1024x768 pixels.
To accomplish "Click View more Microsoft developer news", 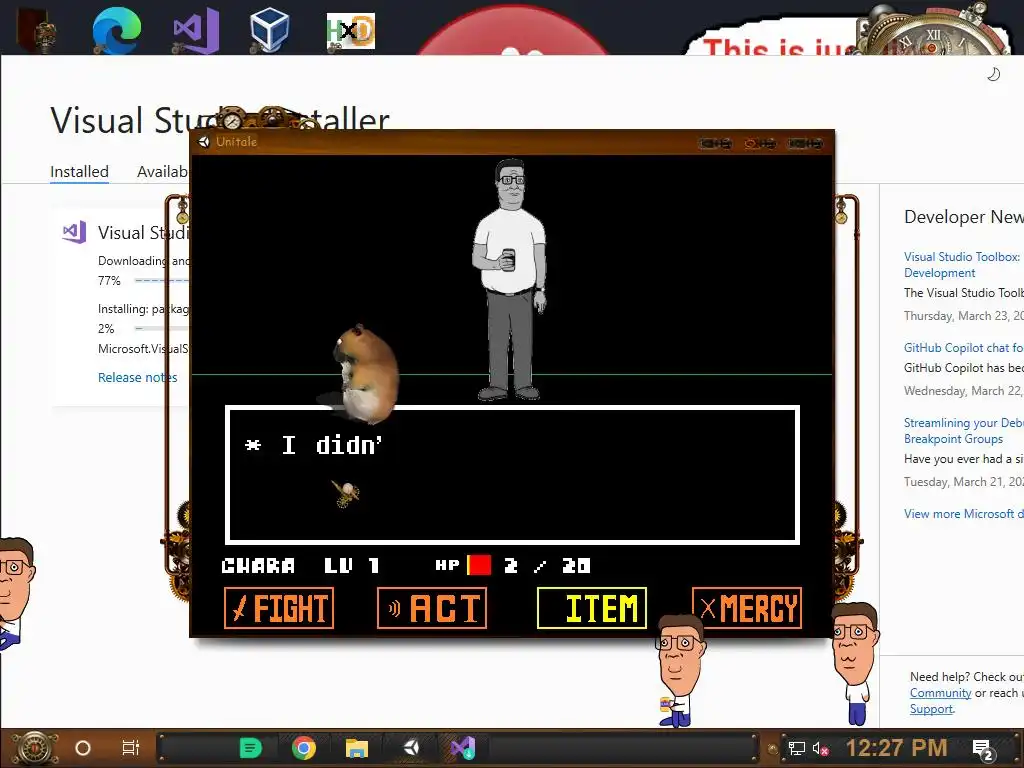I will tap(963, 514).
